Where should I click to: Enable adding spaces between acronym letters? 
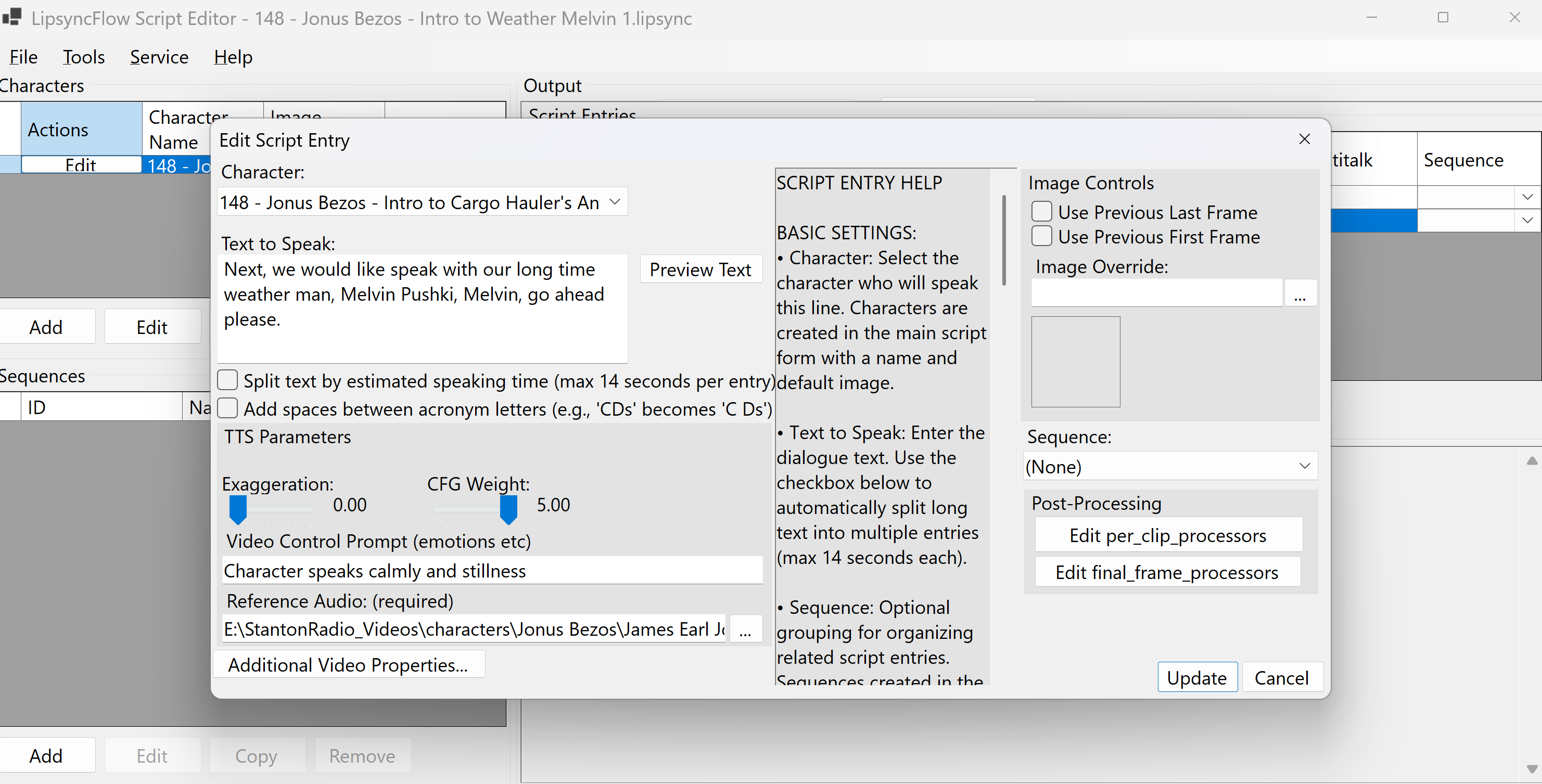pyautogui.click(x=227, y=407)
